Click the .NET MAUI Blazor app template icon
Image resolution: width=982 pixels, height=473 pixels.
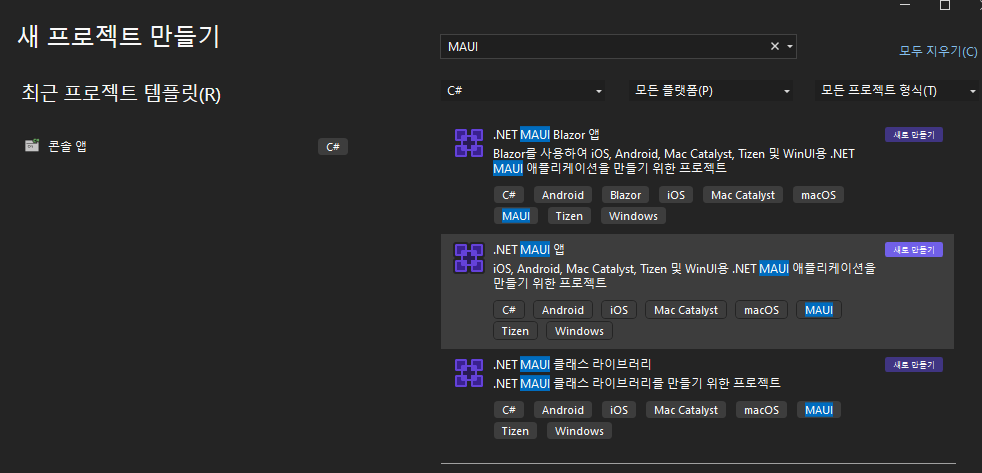tap(468, 143)
